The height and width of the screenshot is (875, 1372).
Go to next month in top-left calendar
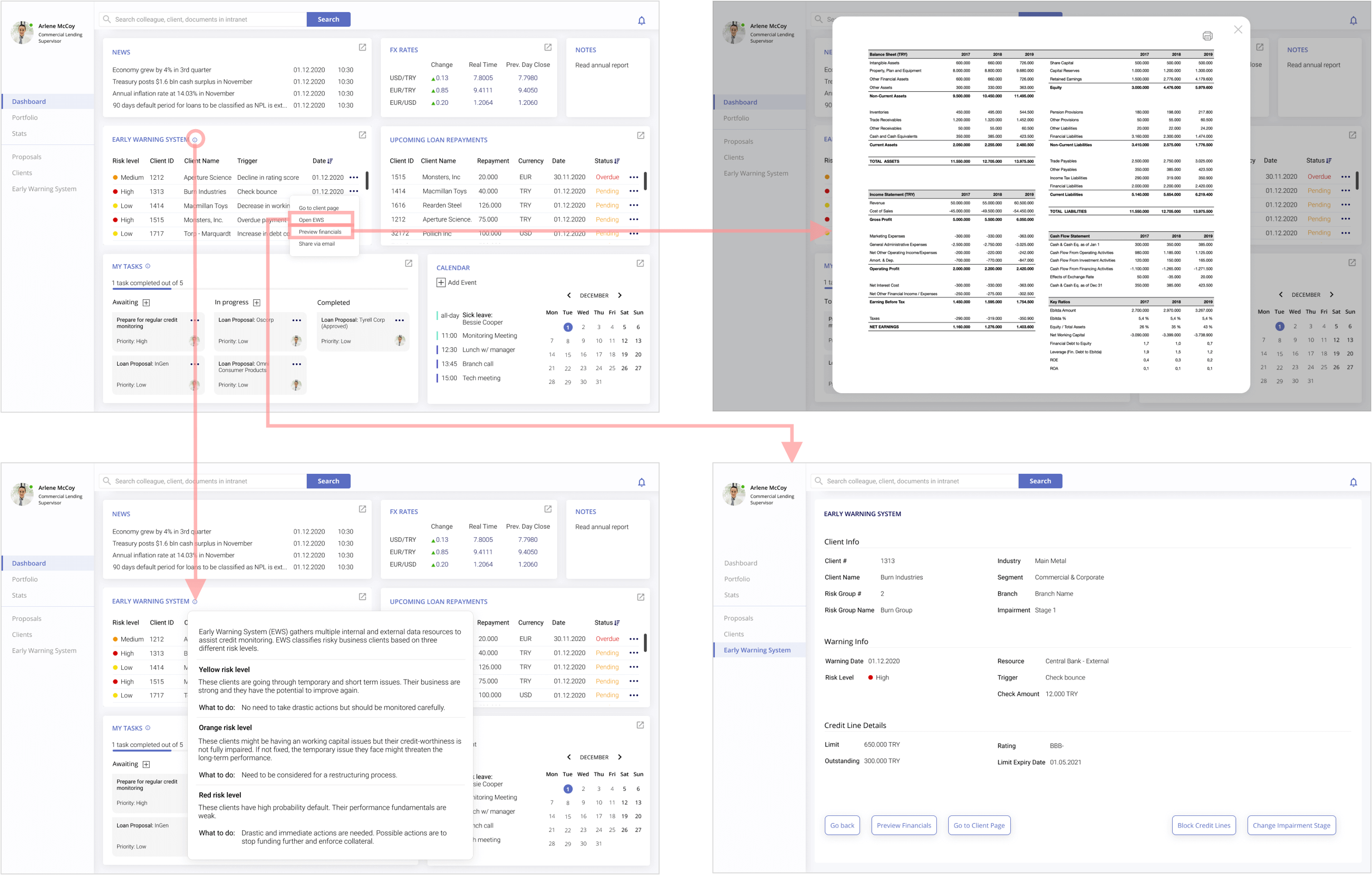click(620, 295)
